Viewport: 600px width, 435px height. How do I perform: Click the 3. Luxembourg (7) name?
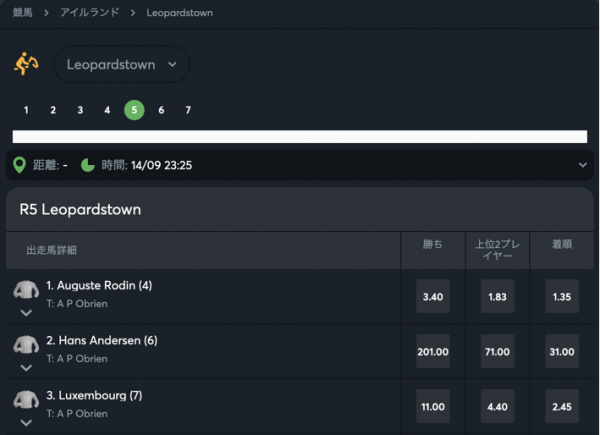[x=94, y=395]
